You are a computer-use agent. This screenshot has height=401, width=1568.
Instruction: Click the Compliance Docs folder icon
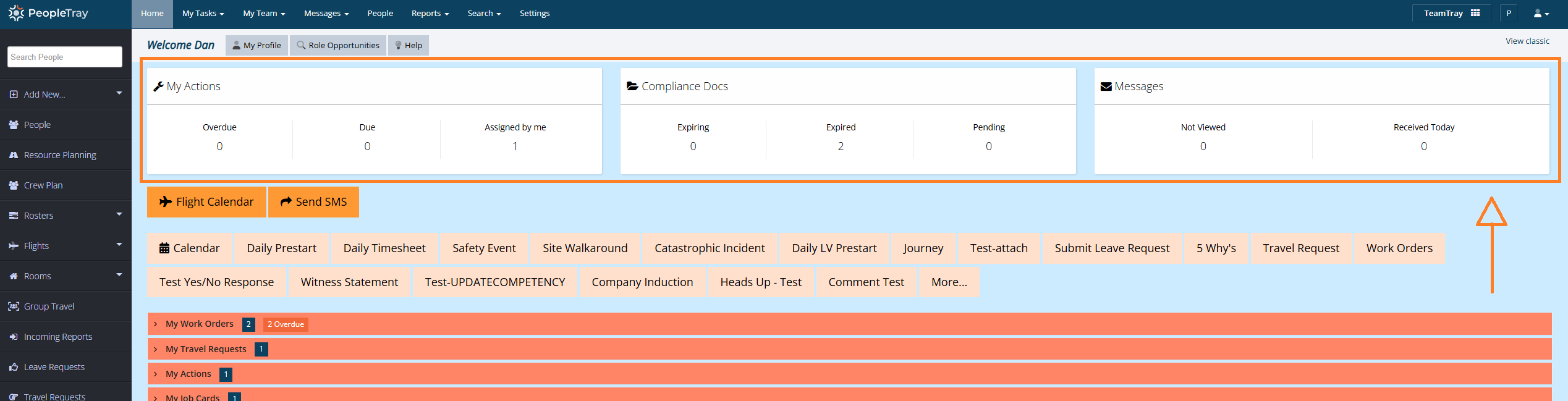tap(632, 86)
